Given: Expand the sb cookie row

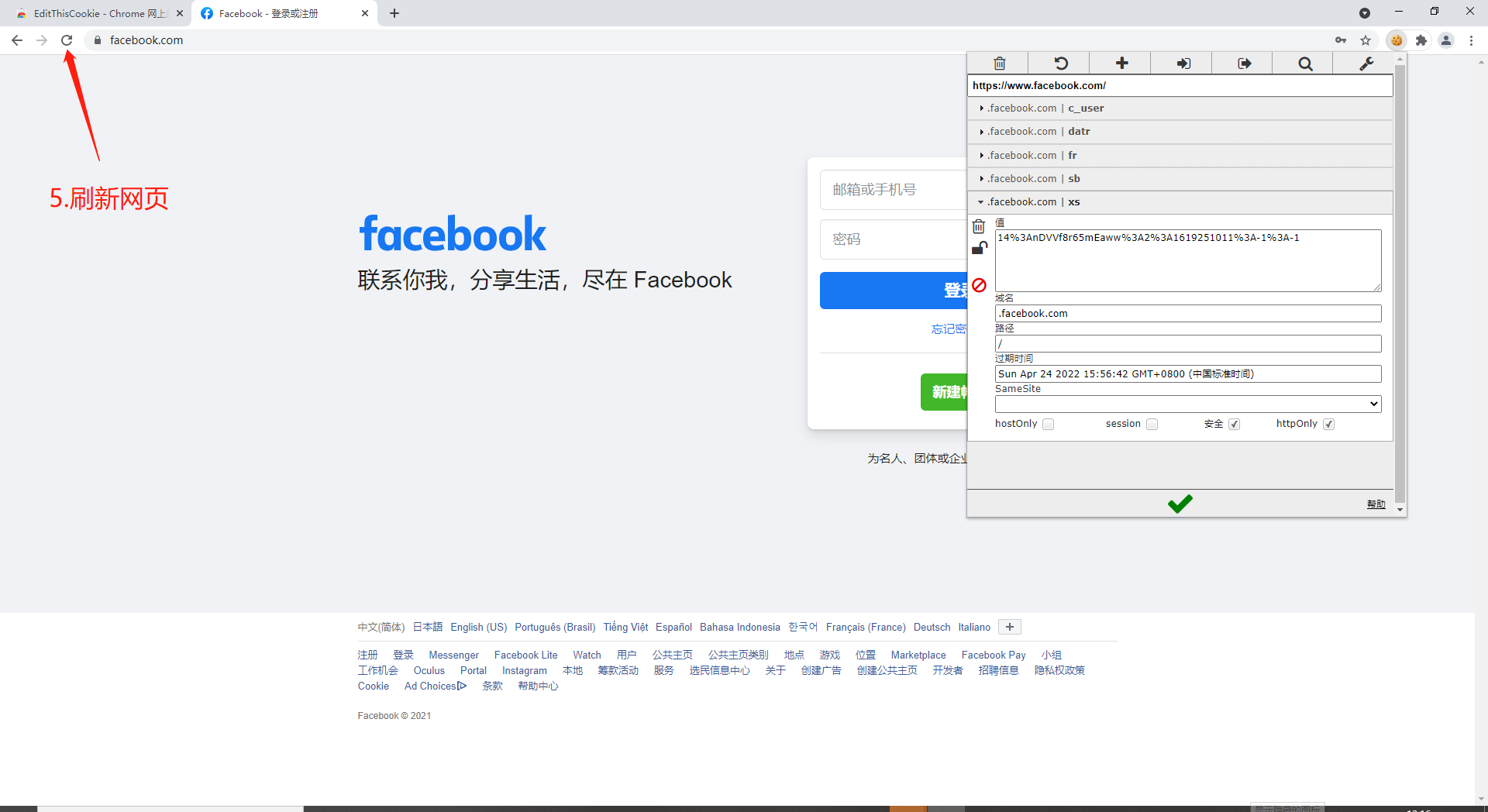Looking at the screenshot, I should [1180, 179].
